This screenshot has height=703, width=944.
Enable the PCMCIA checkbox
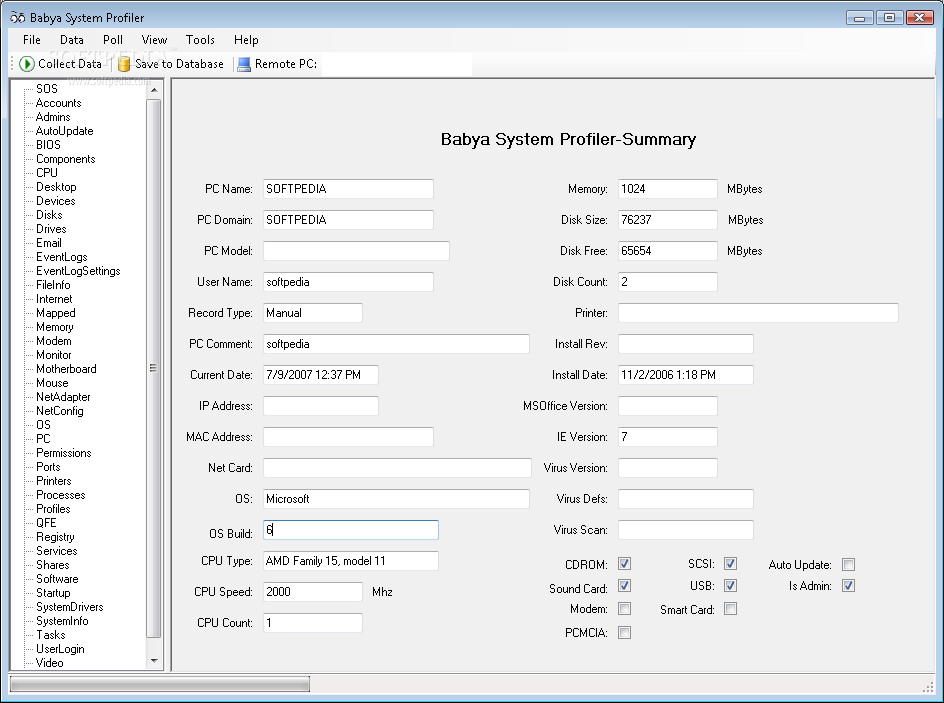tap(624, 633)
